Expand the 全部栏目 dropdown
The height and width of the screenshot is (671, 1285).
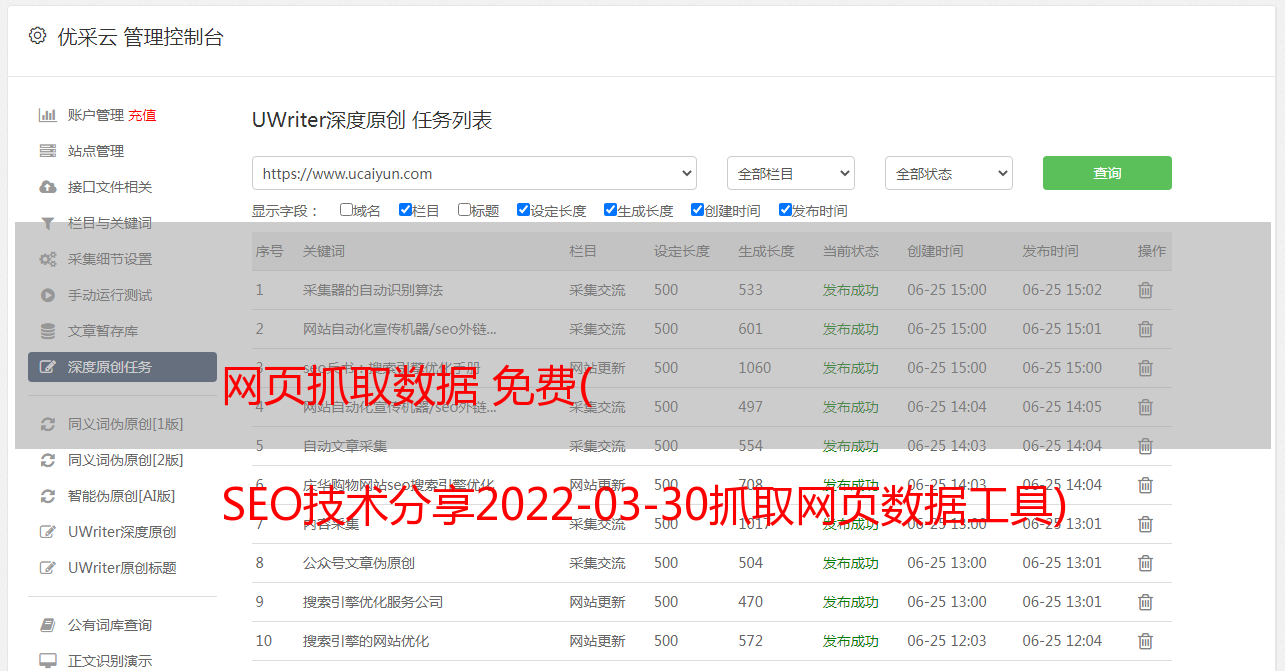tap(791, 173)
